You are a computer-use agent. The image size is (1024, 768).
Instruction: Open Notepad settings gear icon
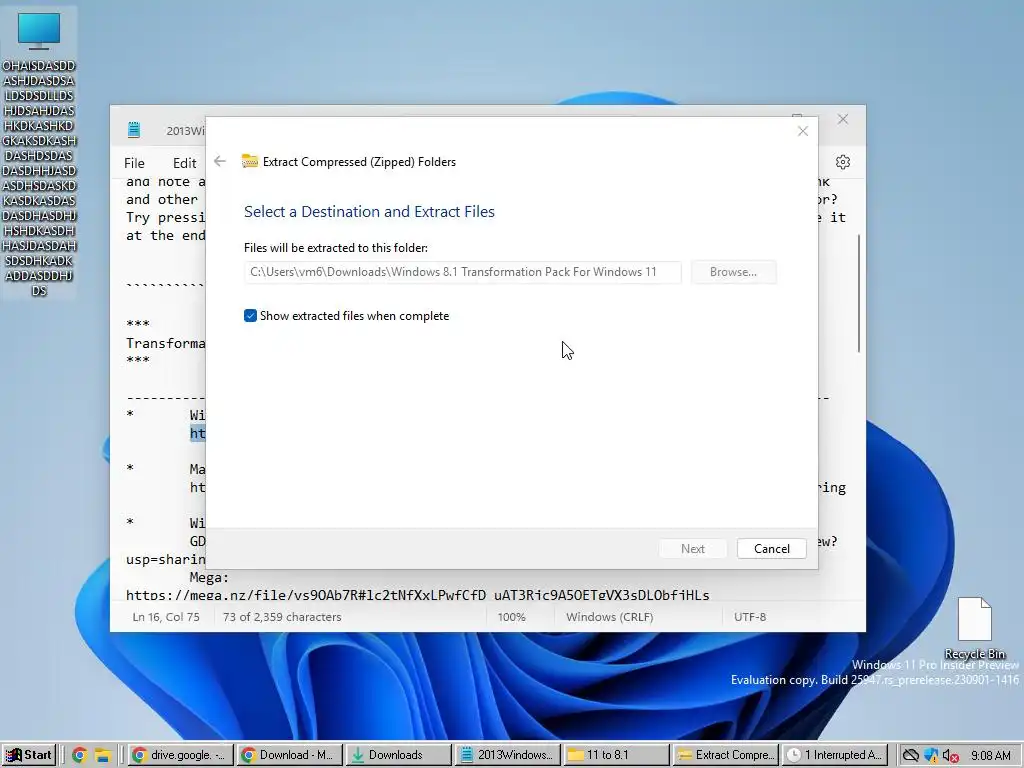(x=842, y=162)
